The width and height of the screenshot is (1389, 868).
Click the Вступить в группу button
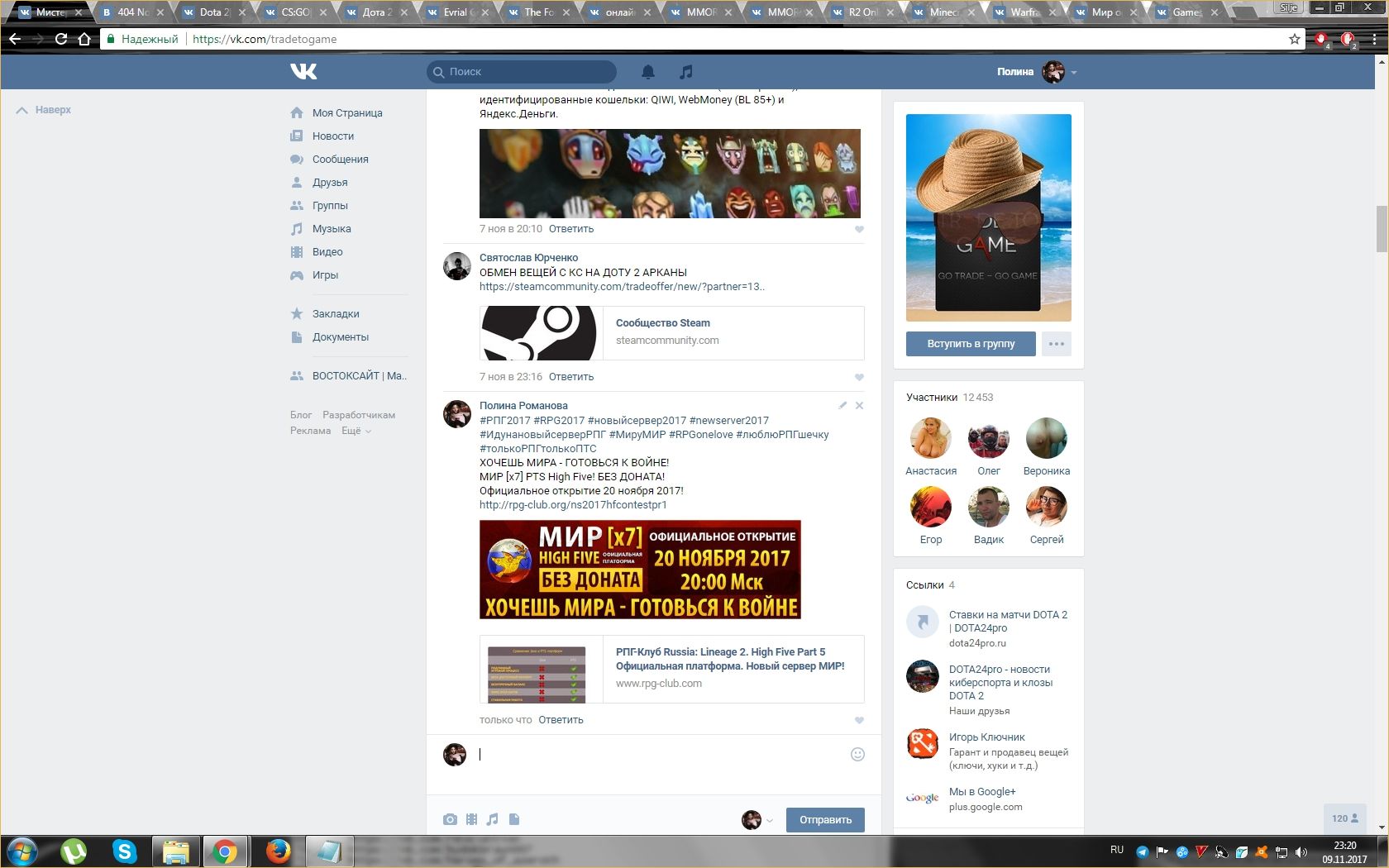tap(971, 344)
